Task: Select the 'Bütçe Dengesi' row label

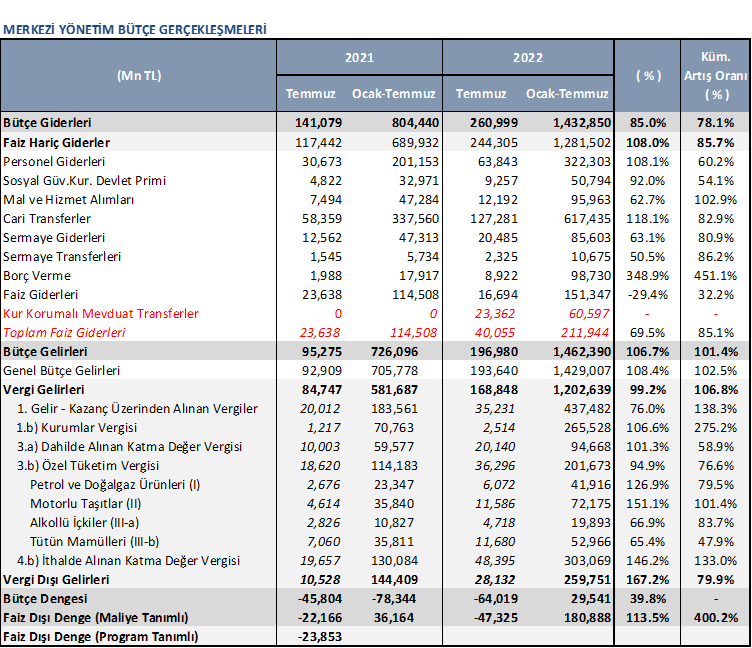Action: tap(45, 599)
